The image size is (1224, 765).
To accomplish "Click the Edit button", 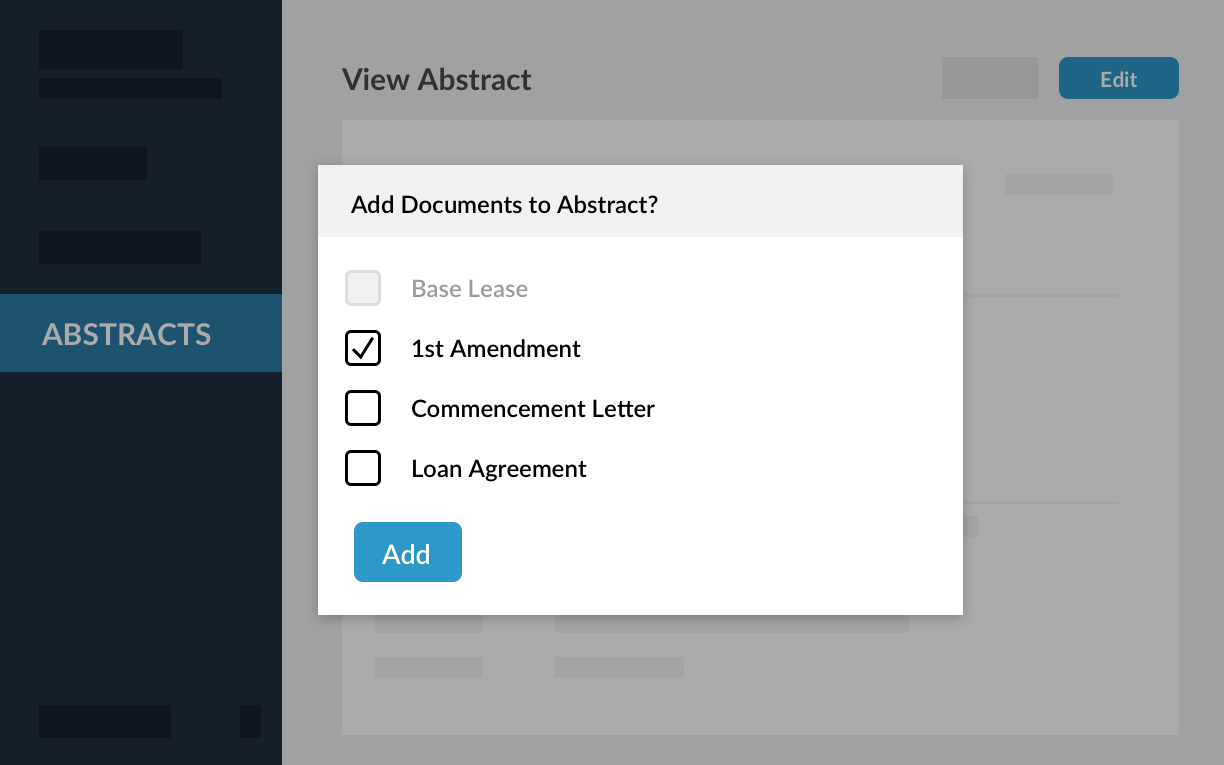I will [1118, 79].
